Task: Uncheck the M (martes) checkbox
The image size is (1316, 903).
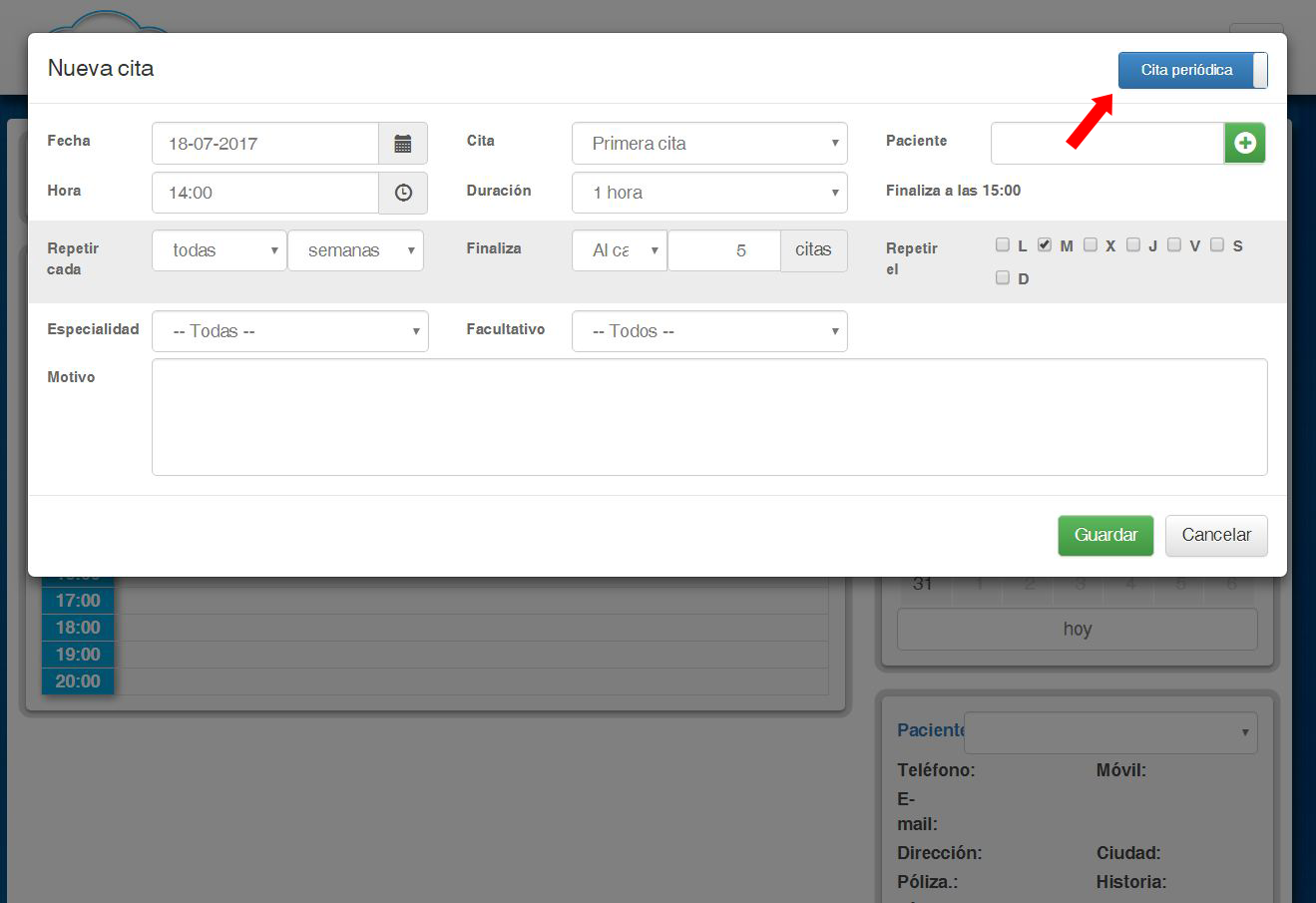Action: [x=1045, y=244]
